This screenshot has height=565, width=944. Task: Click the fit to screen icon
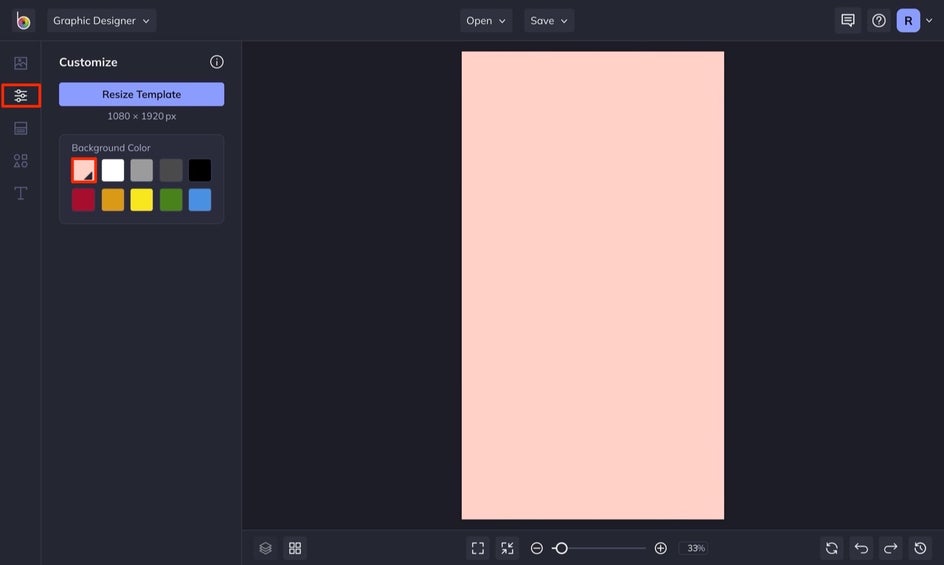(478, 548)
